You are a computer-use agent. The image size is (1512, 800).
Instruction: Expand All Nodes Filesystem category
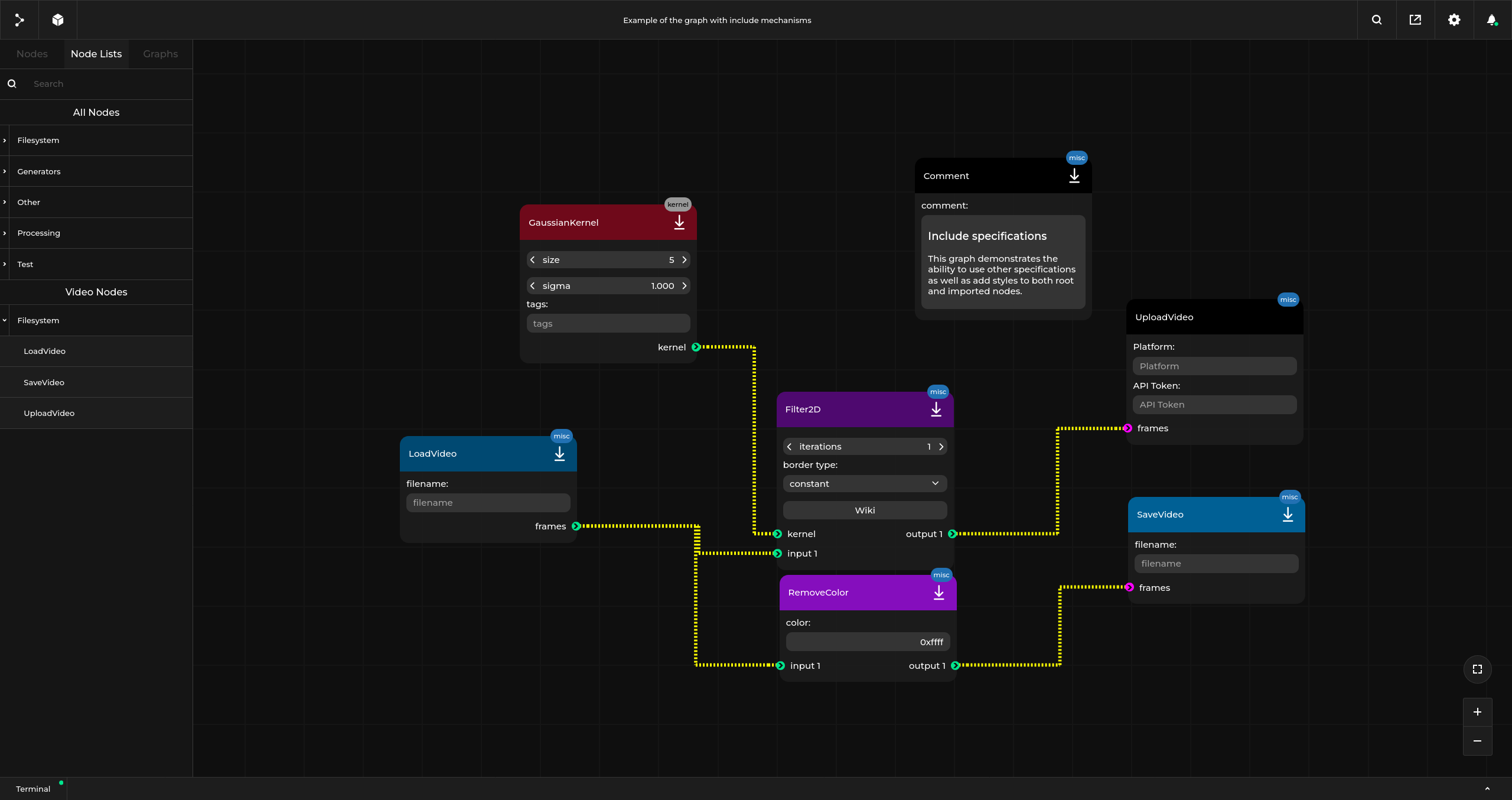click(5, 141)
